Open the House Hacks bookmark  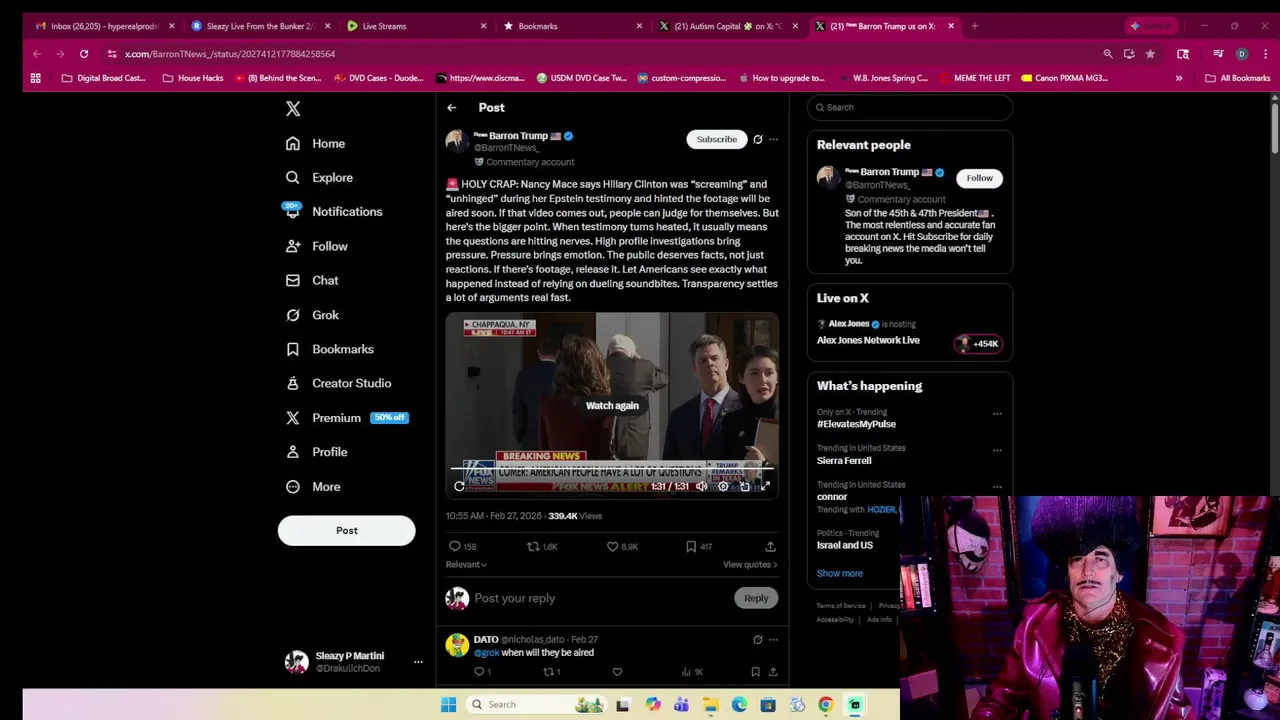click(x=193, y=78)
